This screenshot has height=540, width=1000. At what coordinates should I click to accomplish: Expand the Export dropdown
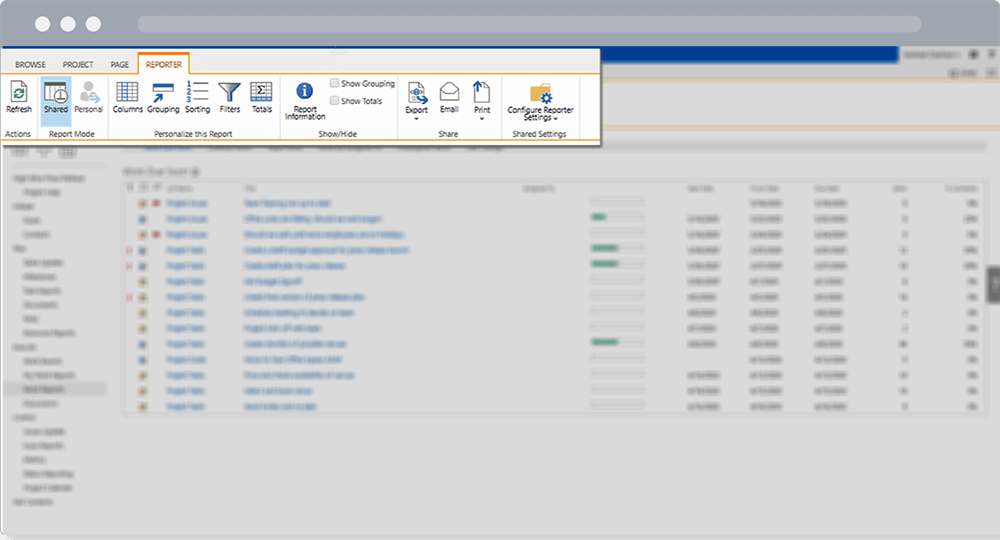coord(416,100)
